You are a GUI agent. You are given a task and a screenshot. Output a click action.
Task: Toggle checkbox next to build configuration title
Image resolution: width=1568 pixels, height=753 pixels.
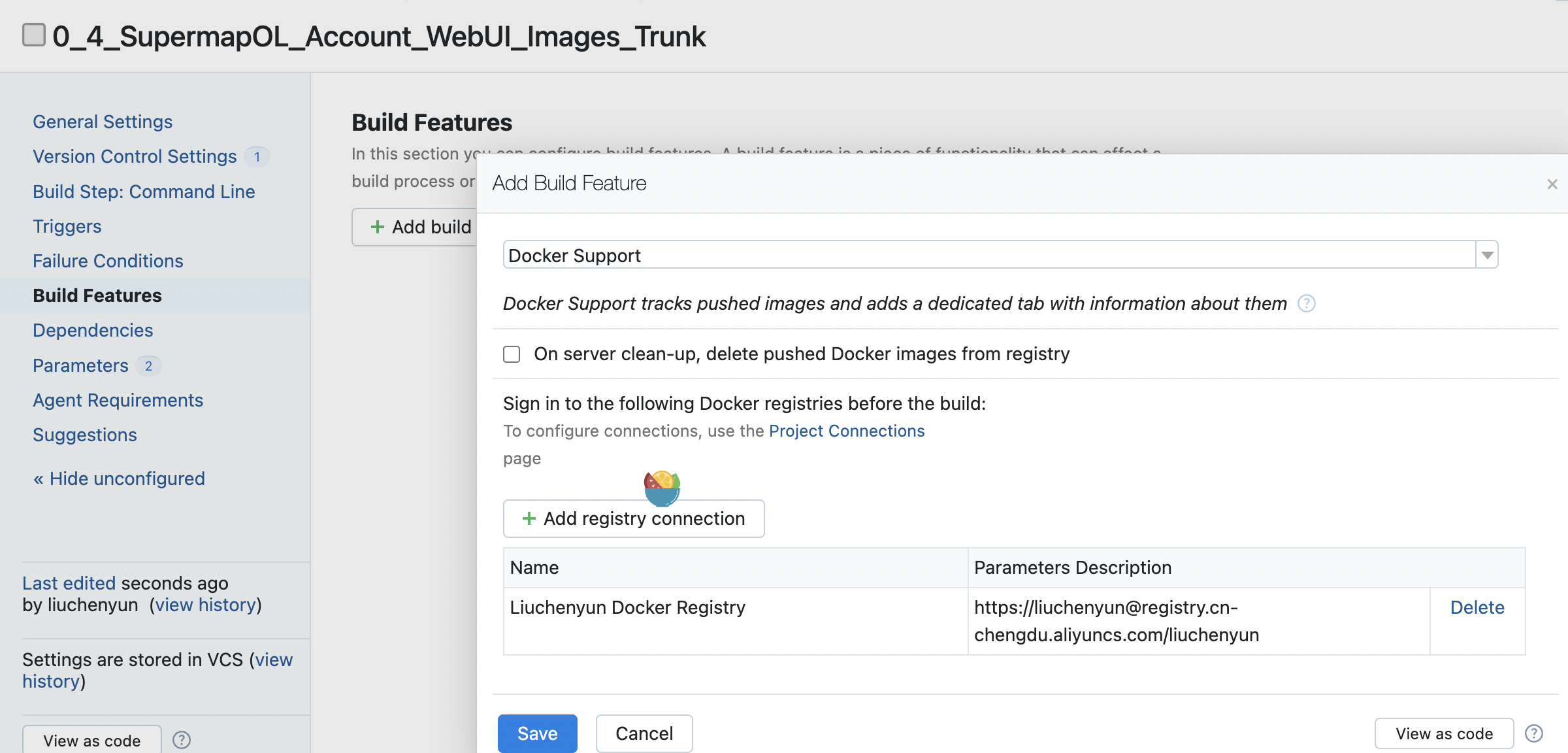34,35
